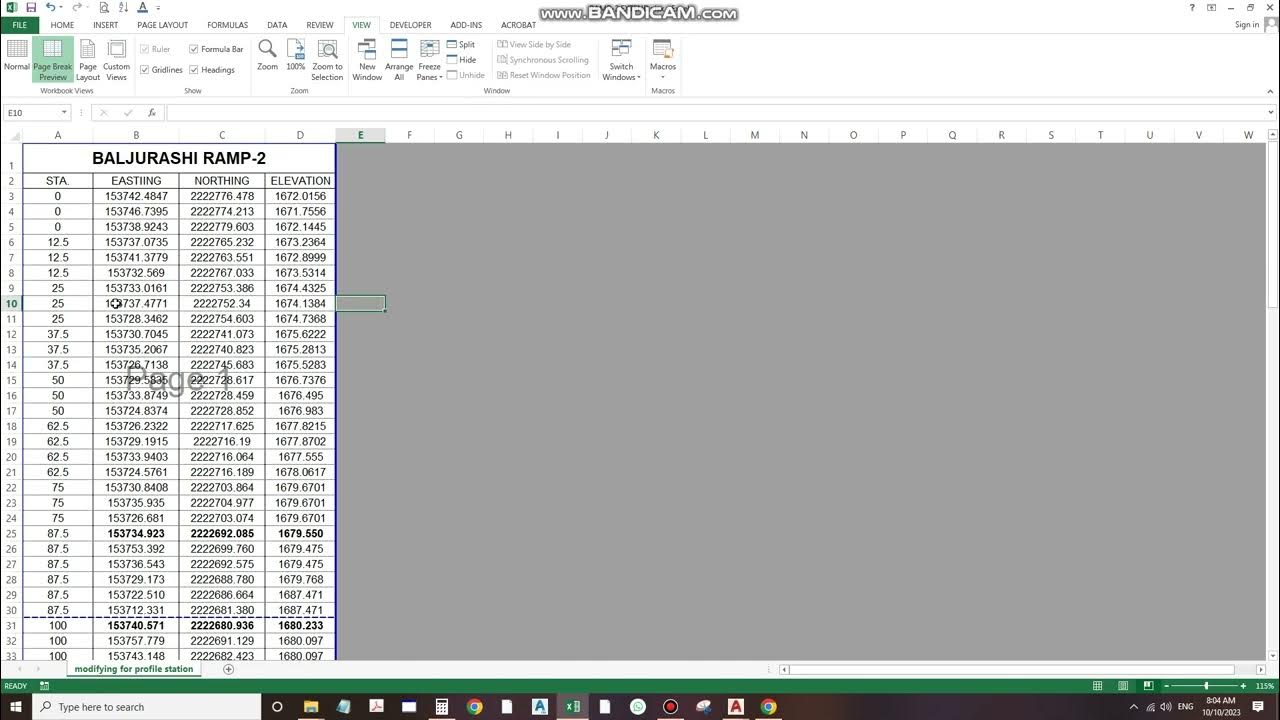Switch to the INSERT tab

[x=105, y=25]
